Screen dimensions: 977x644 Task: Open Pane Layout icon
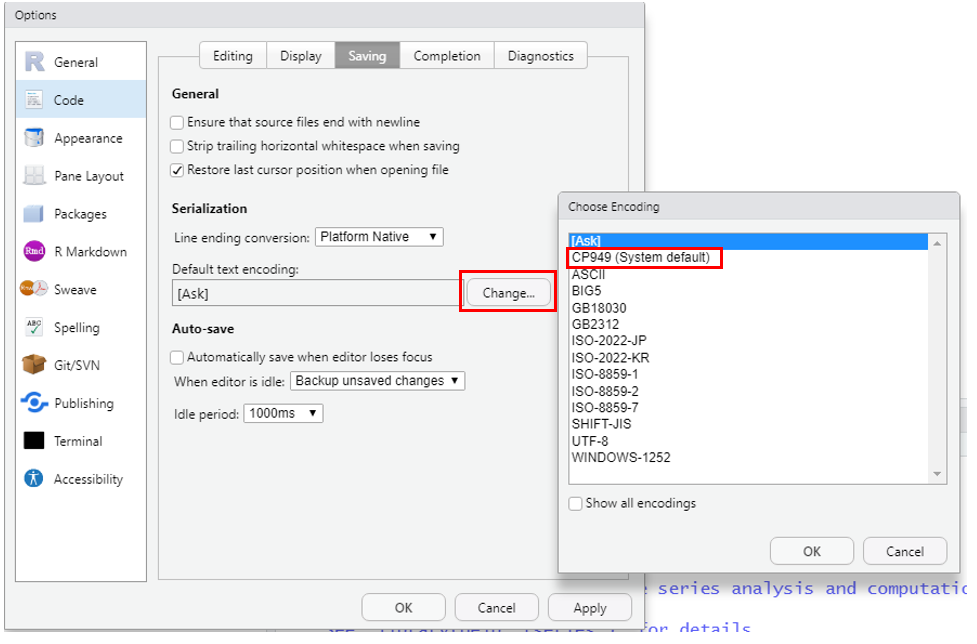tap(34, 176)
